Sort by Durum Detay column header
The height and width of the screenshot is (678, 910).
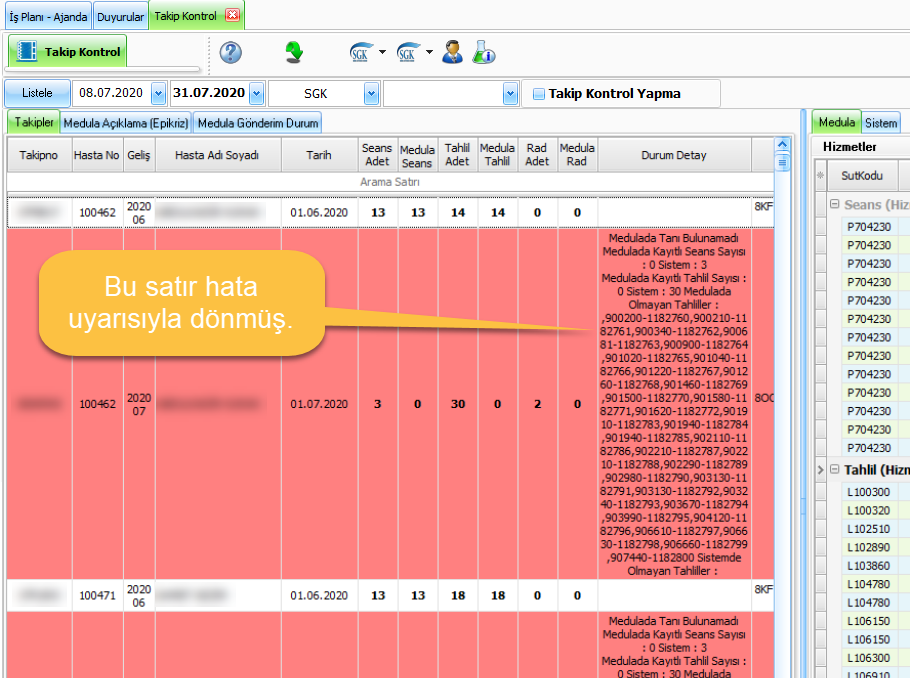pos(674,155)
